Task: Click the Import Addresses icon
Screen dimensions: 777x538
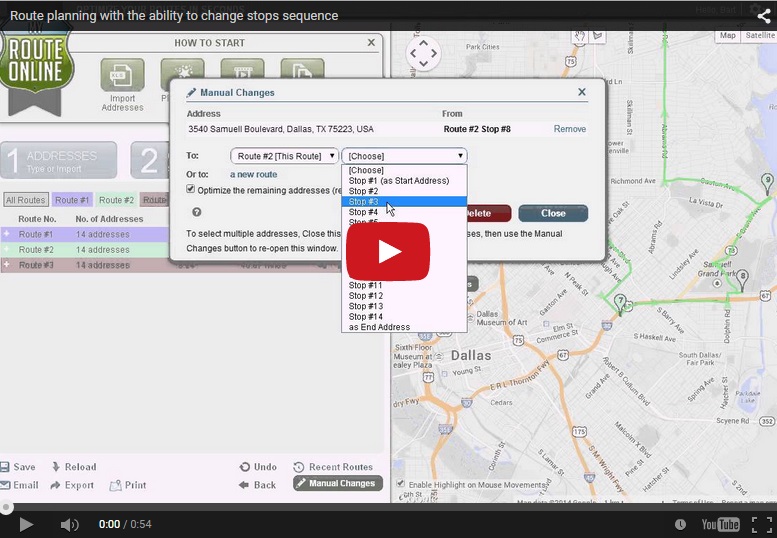Action: 122,75
